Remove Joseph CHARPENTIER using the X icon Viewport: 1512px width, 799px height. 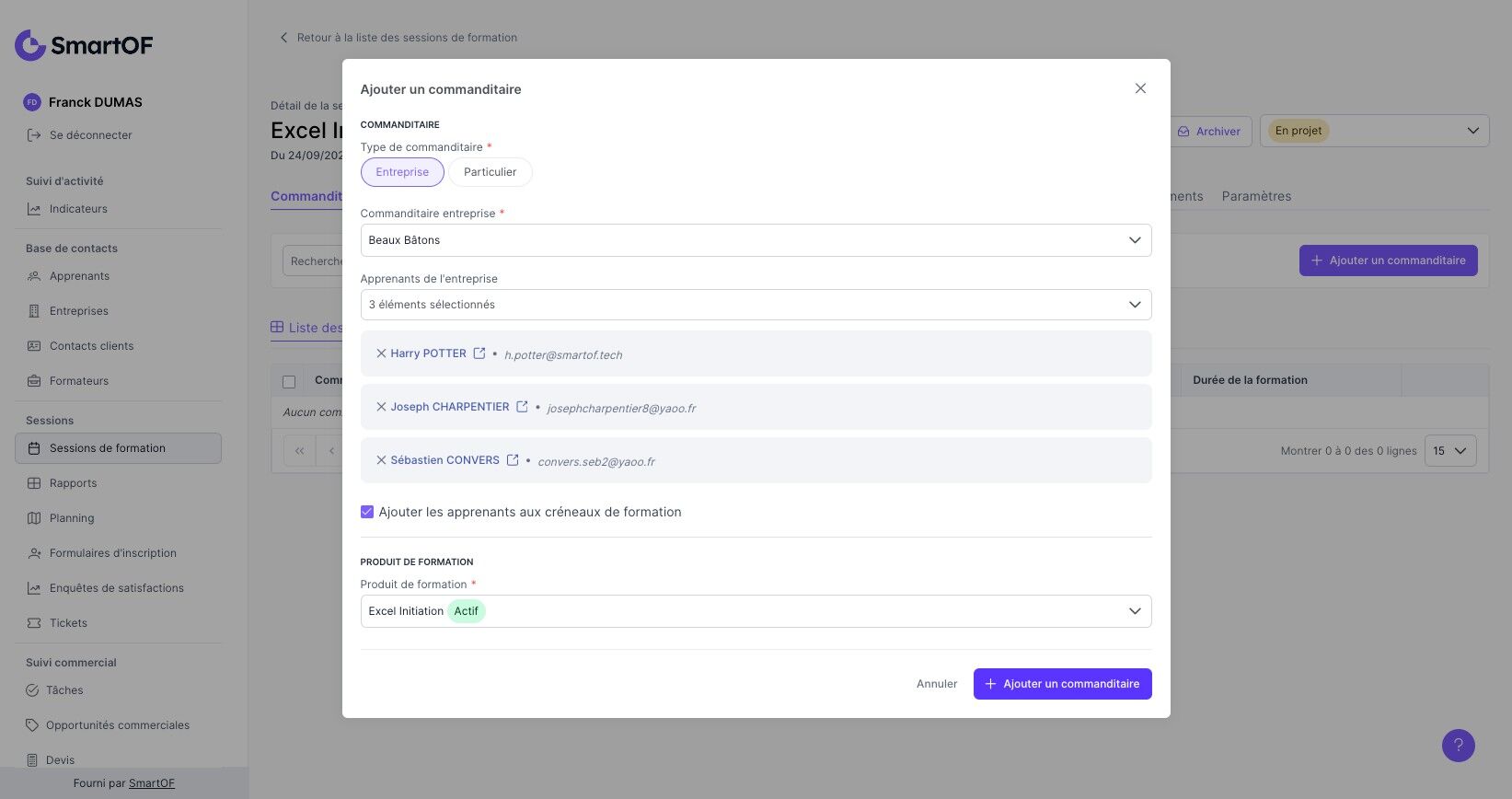(381, 407)
